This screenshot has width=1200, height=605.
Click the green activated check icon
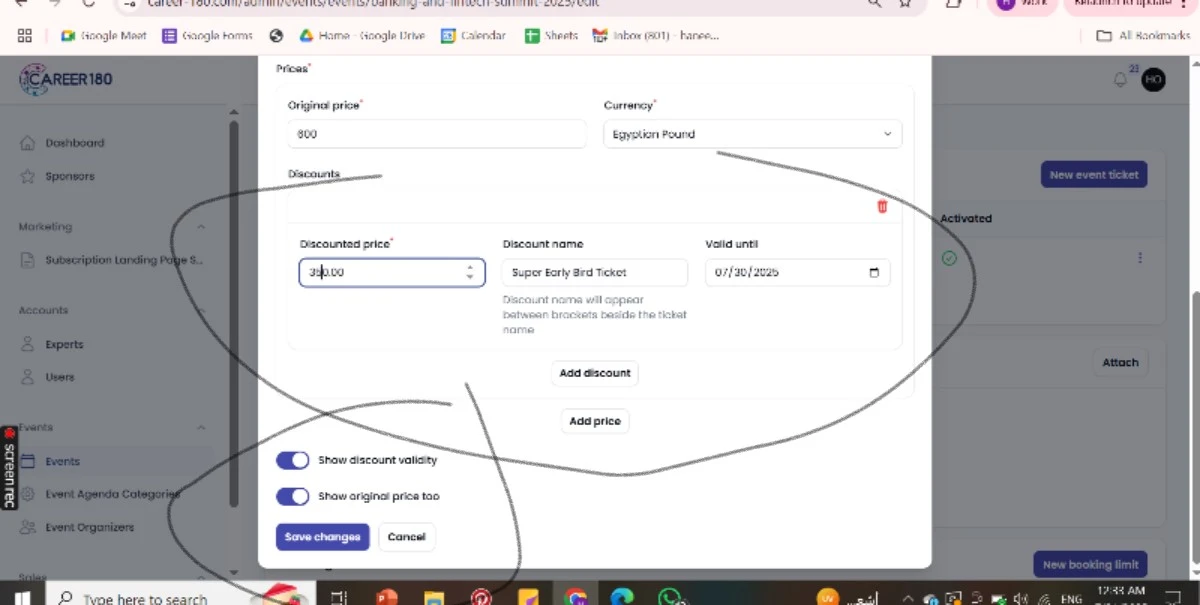coord(949,258)
